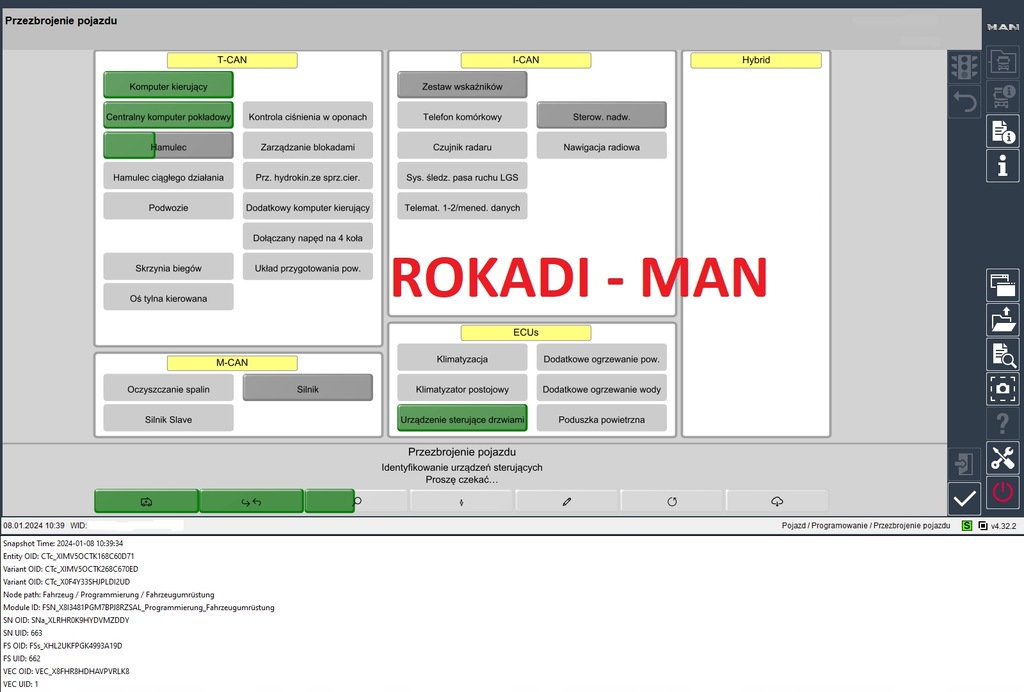The image size is (1024, 692).
Task: Click Klimatyzator postojowy button
Action: 462,388
